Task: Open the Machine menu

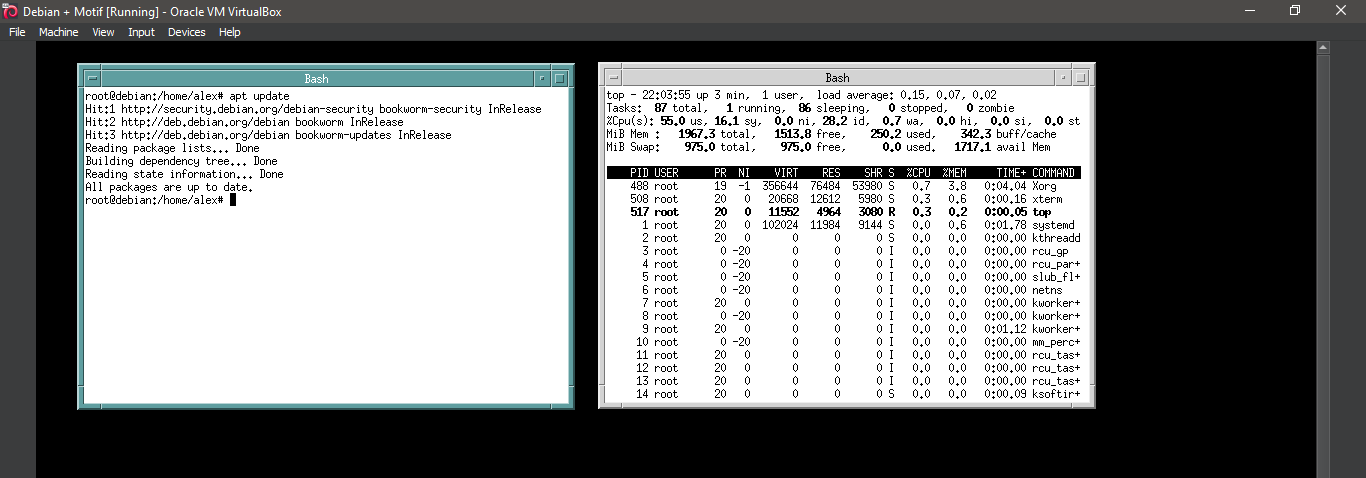Action: [58, 32]
